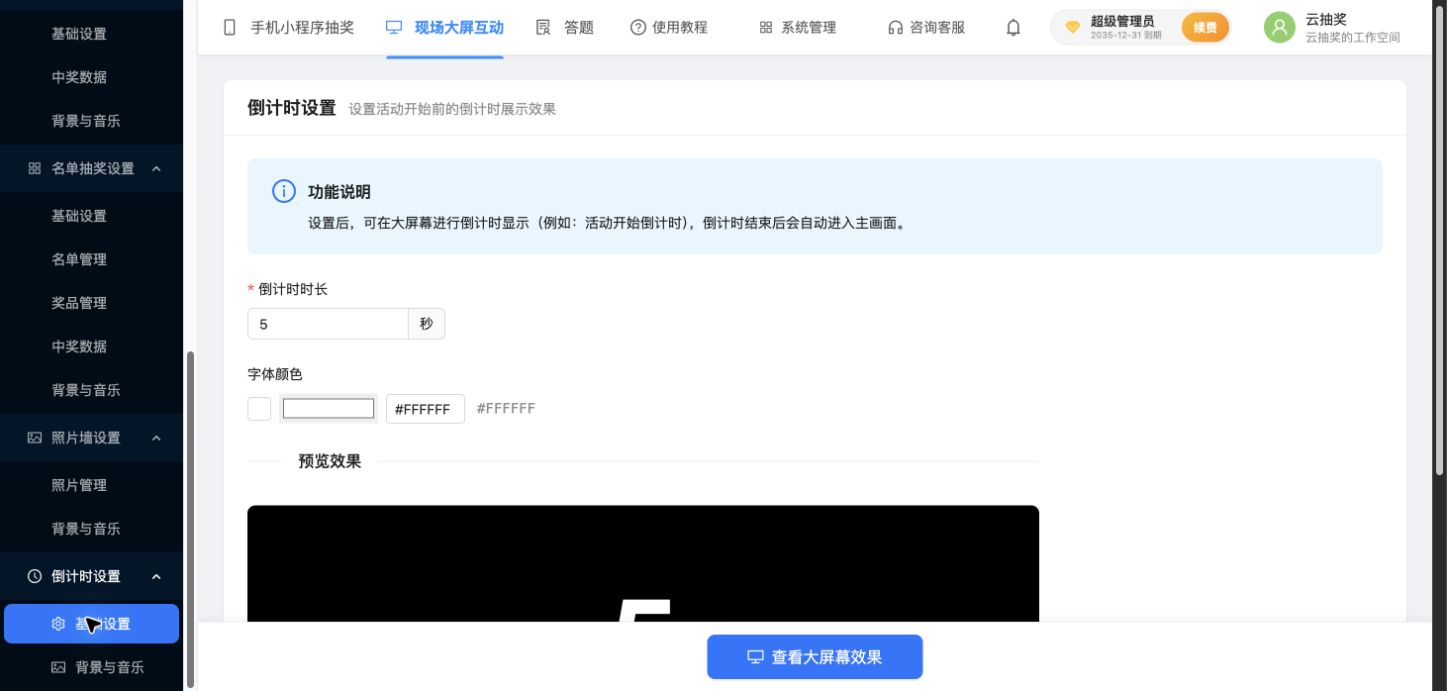
Task: Collapse the 名单抽奖设置 chevron
Action: coord(156,168)
